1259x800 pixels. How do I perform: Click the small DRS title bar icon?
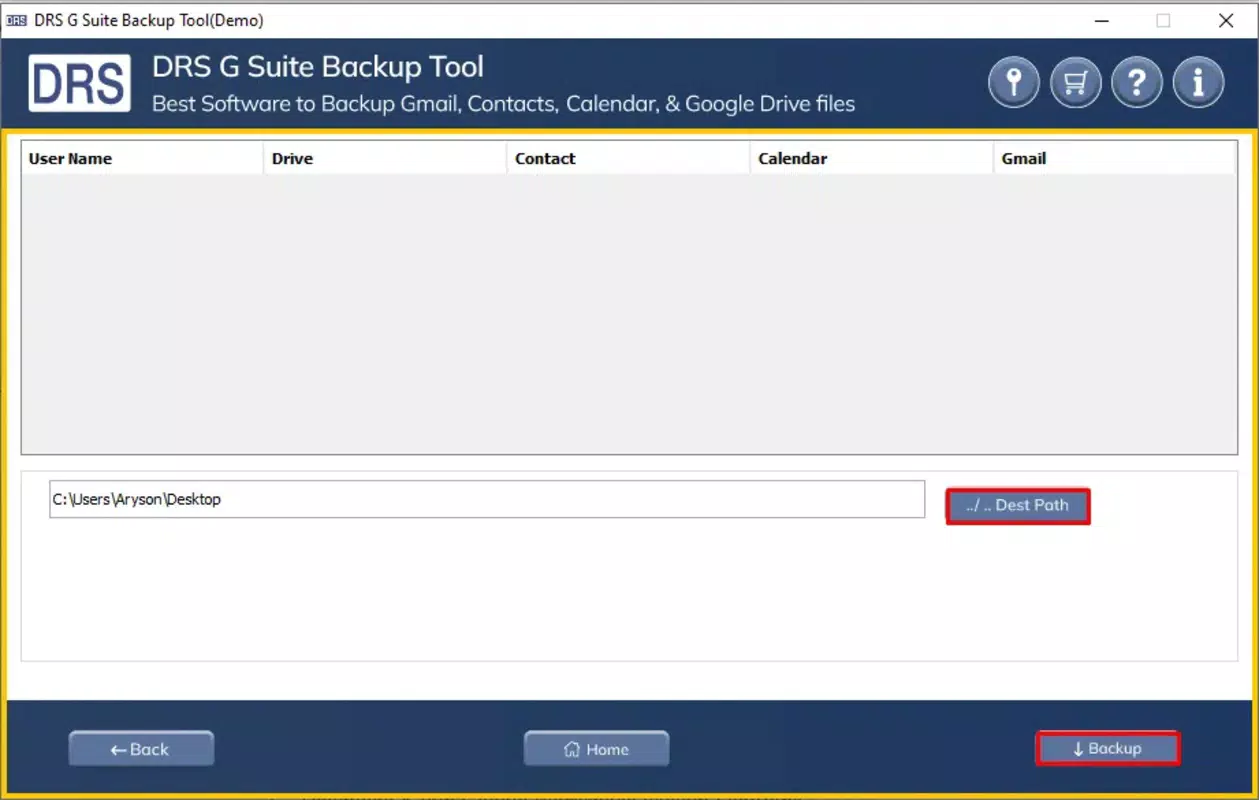click(x=16, y=20)
